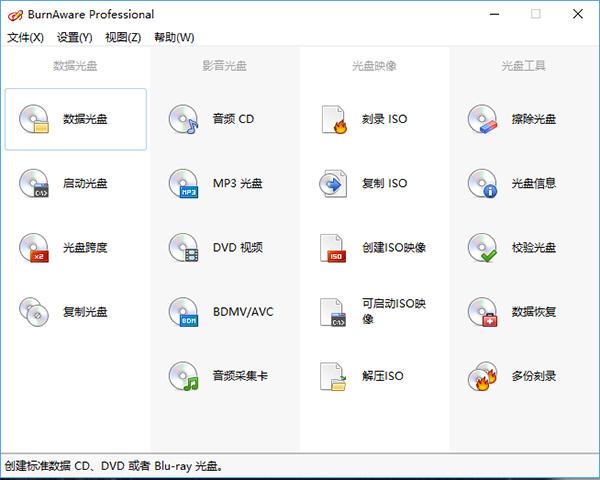Select the 数据恢复 label
Screen dimensions: 600x480
tap(534, 312)
